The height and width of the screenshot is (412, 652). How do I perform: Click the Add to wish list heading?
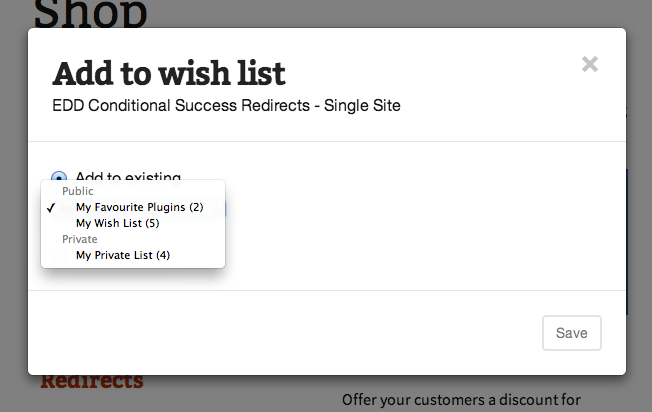coord(169,73)
